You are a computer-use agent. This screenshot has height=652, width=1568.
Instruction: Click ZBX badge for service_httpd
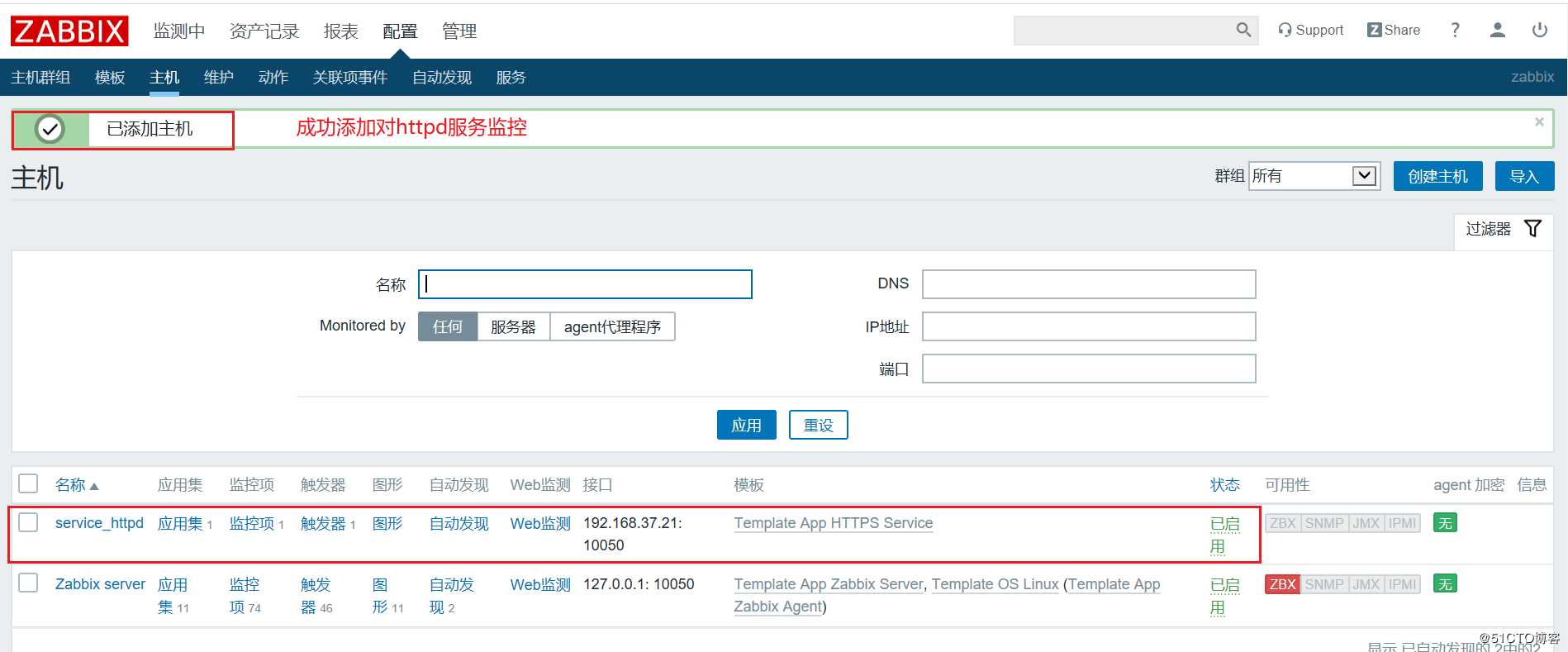(x=1282, y=523)
